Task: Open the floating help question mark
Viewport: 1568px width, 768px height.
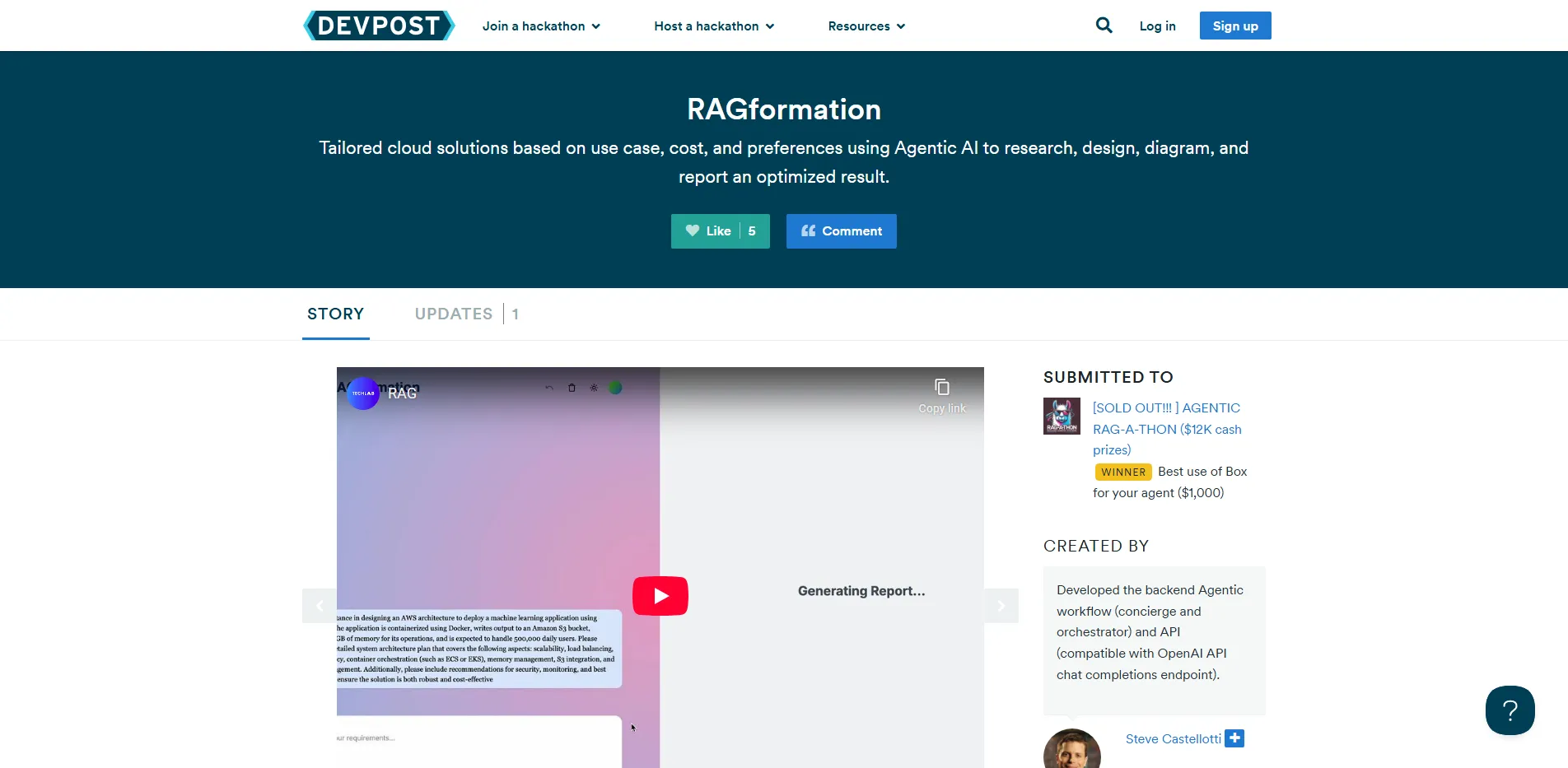Action: 1510,710
